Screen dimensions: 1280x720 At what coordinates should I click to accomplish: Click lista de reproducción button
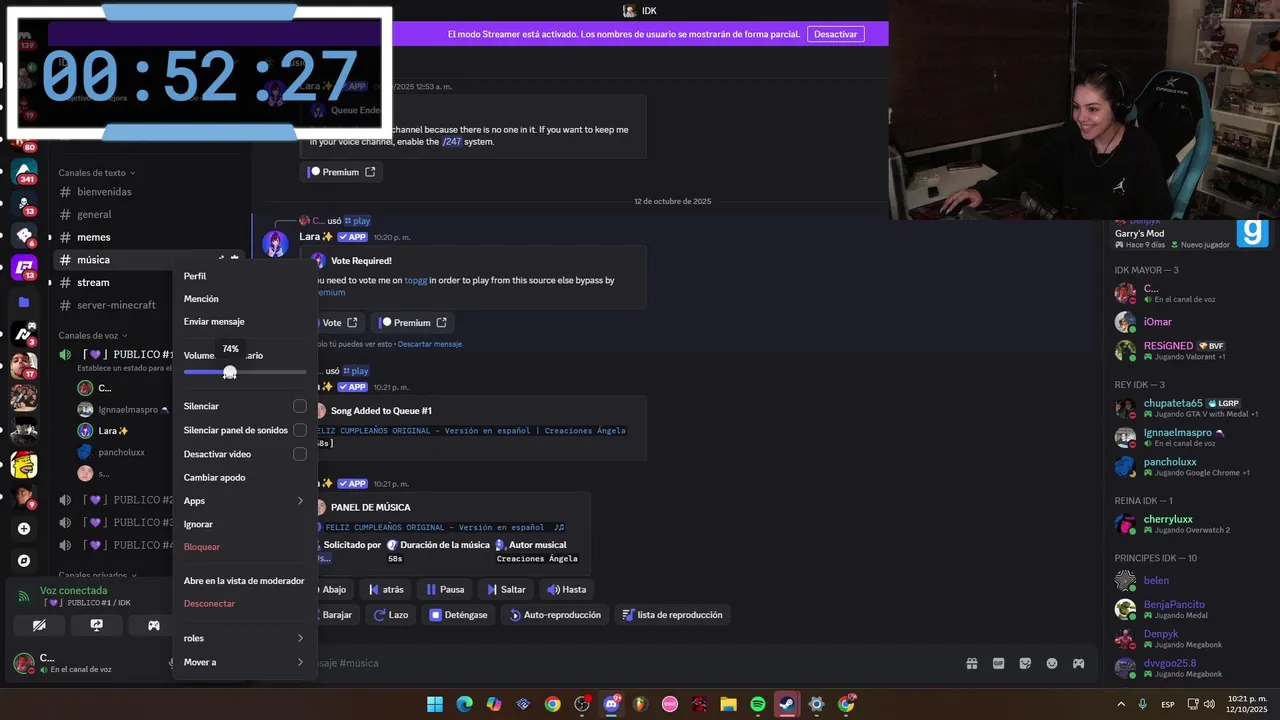pos(672,615)
